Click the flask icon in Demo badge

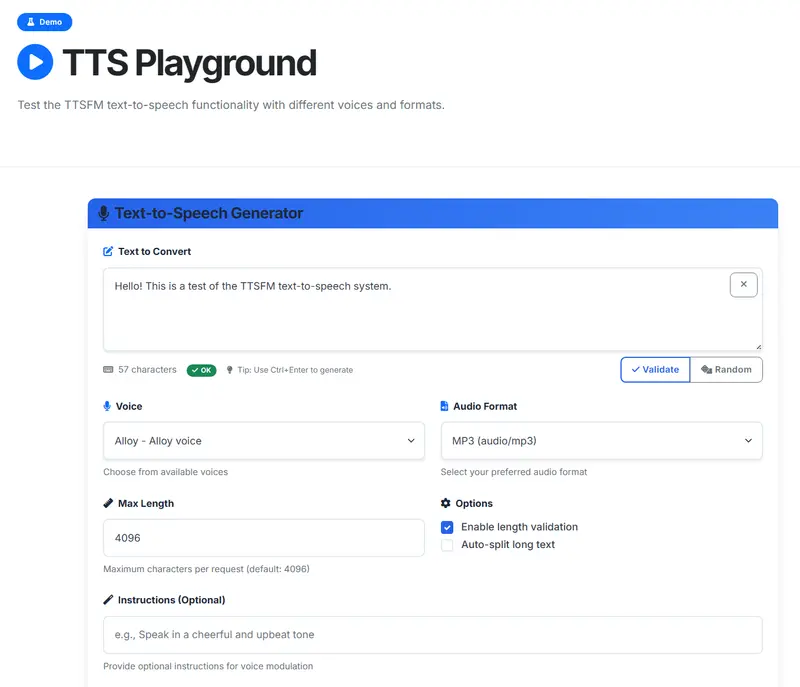[x=30, y=22]
